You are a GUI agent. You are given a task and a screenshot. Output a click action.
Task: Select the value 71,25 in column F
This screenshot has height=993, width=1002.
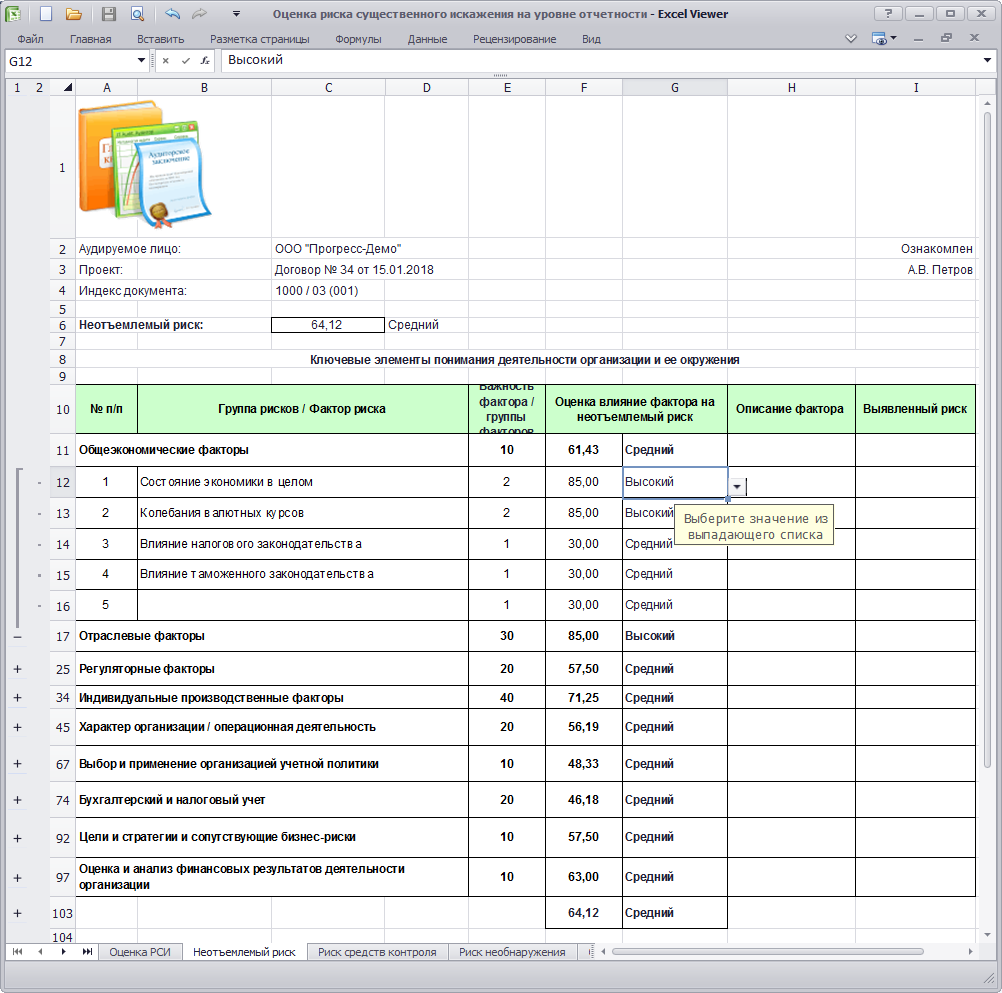[x=583, y=698]
